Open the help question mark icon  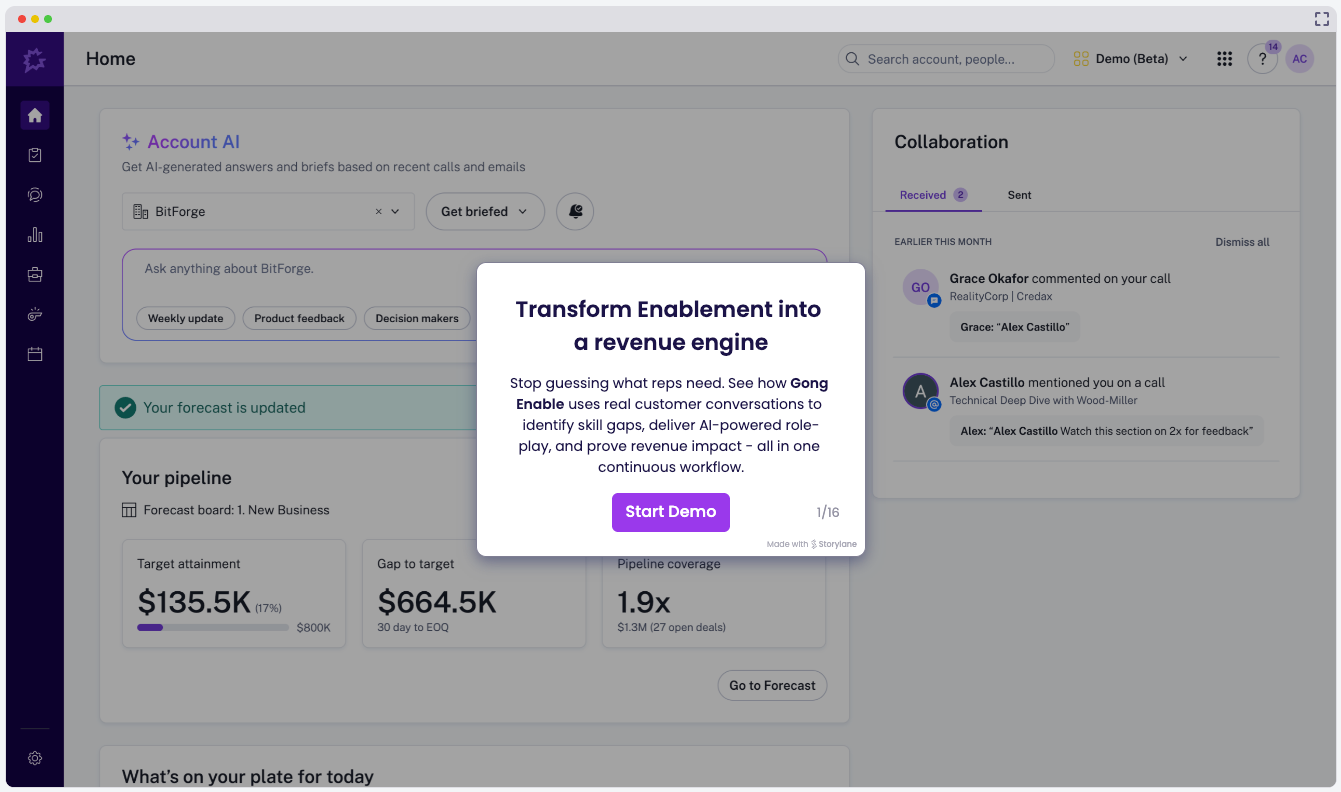[x=1262, y=59]
